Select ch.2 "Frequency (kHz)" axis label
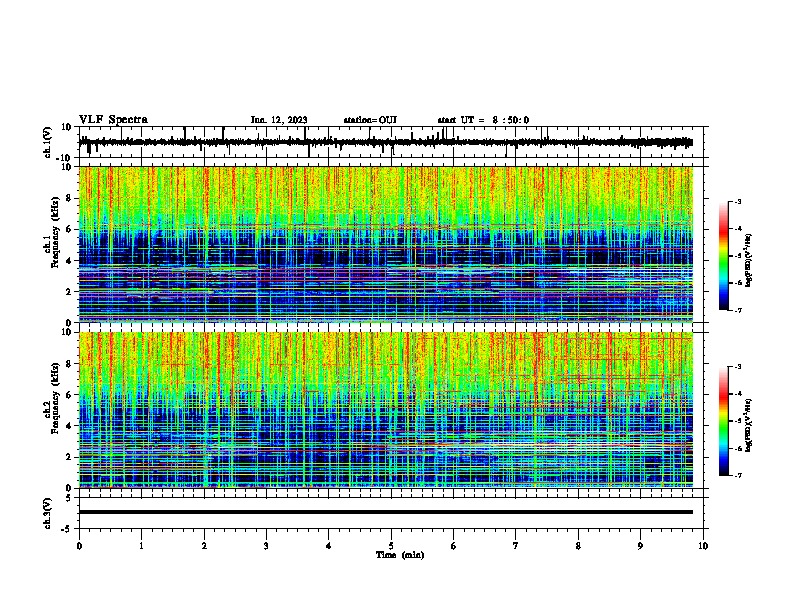The height and width of the screenshot is (612, 792). pos(55,398)
